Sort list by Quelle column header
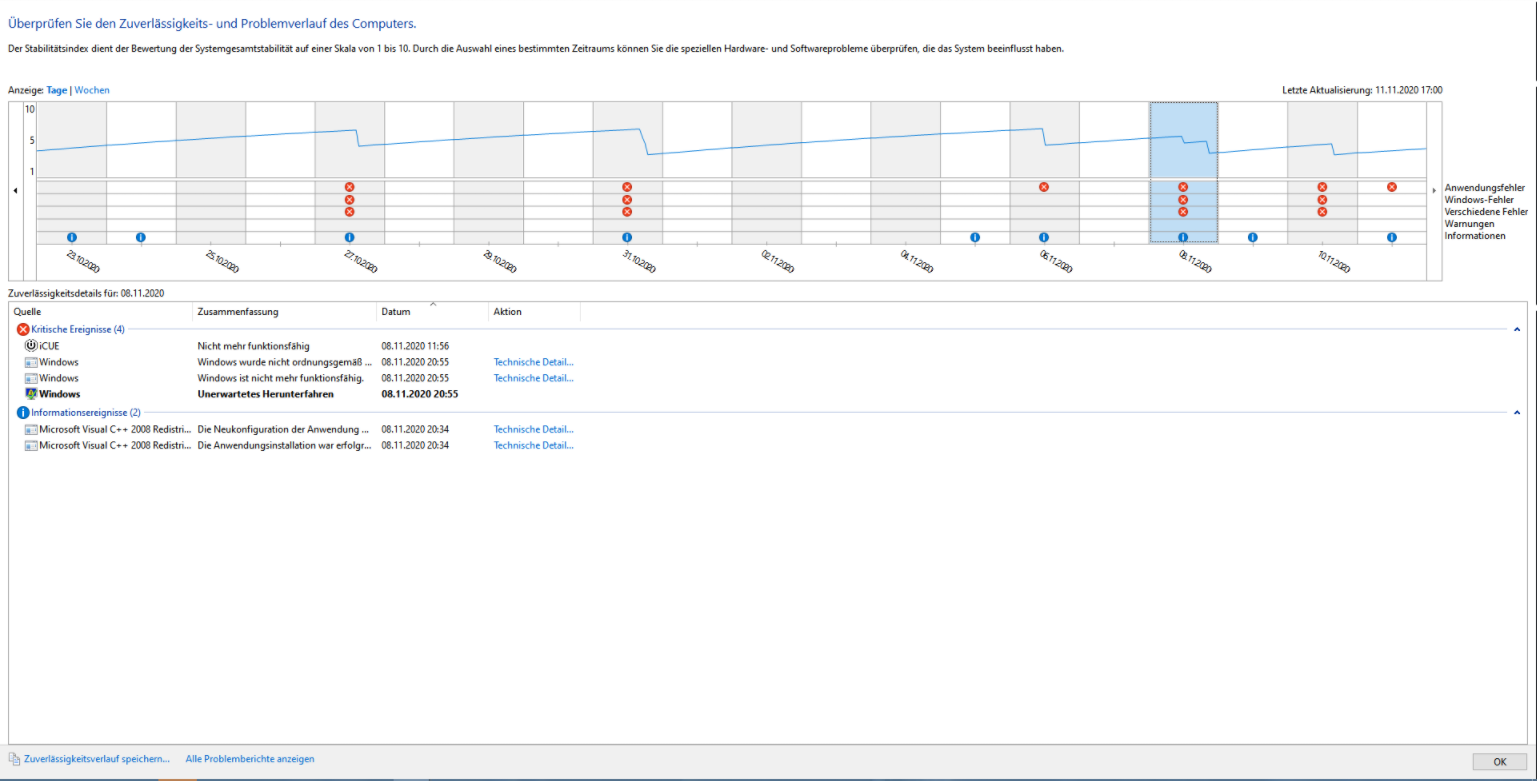The image size is (1537, 781). pos(100,312)
